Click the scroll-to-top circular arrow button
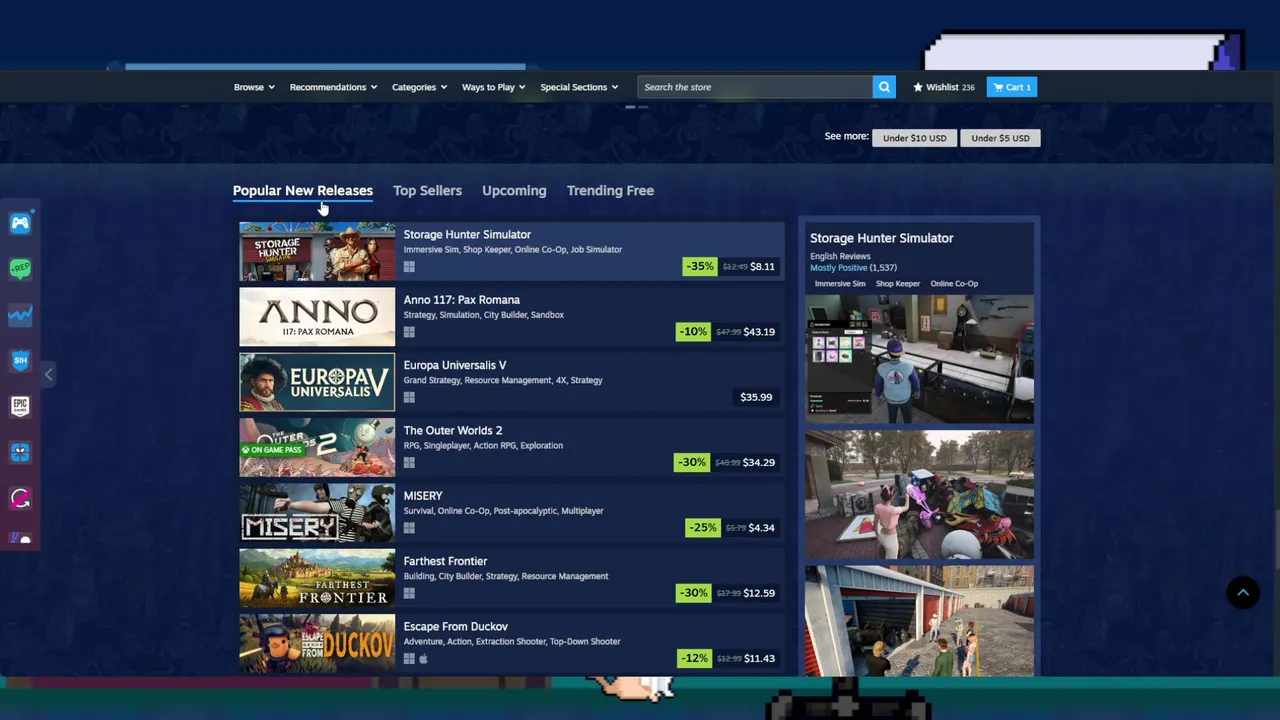1280x720 pixels. click(1243, 593)
